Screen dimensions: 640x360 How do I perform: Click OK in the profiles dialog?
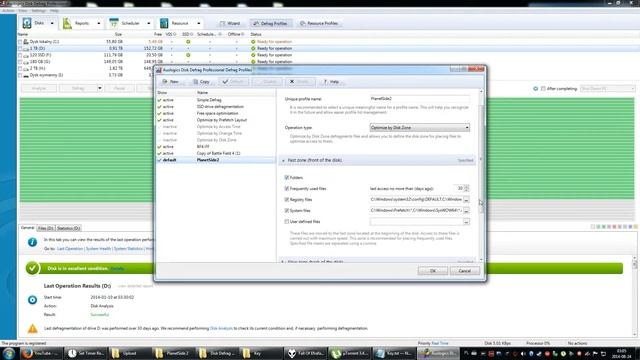433,271
